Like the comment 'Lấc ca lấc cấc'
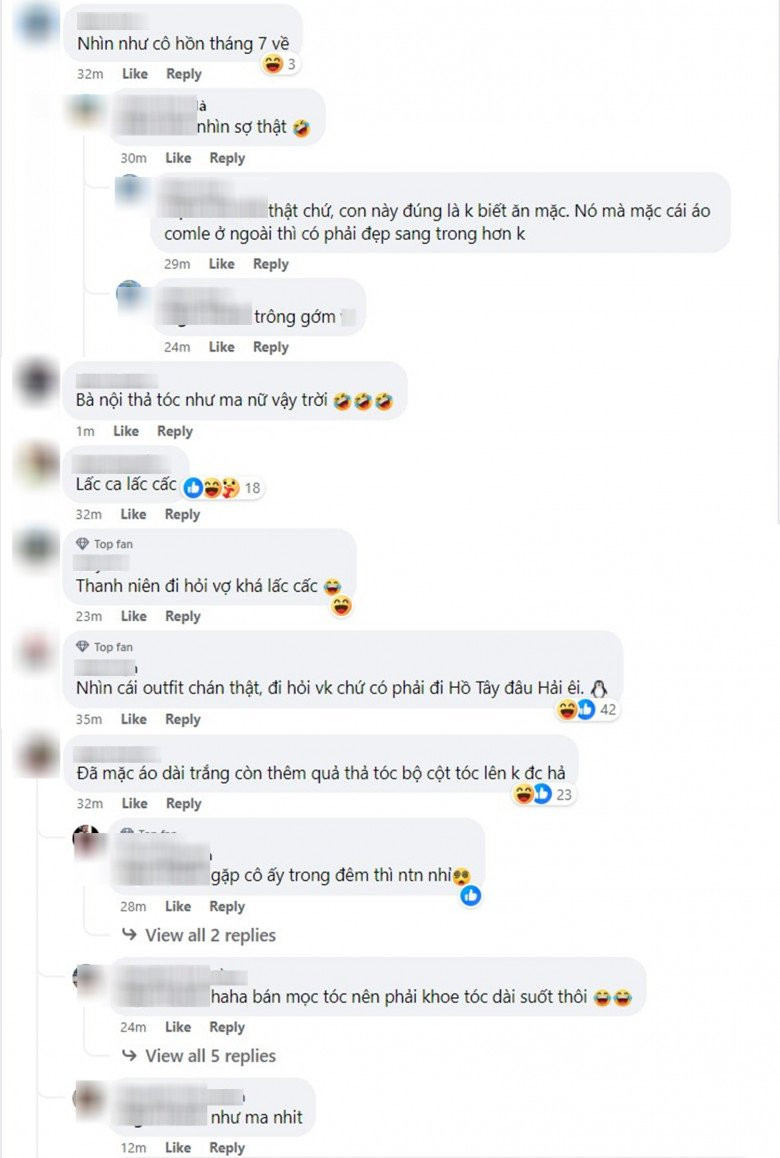 tap(133, 514)
